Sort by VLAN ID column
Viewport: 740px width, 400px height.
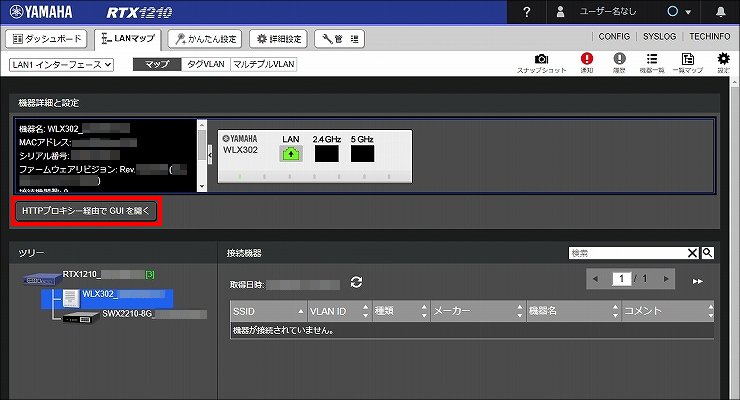point(340,311)
